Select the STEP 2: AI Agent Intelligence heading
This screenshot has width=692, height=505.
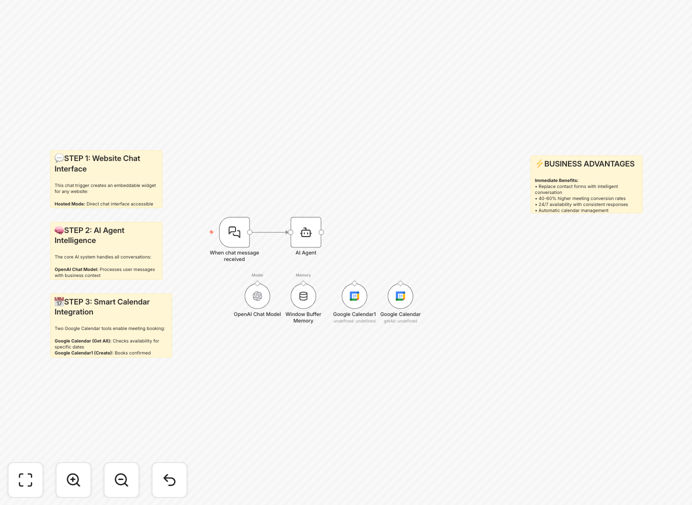point(90,235)
